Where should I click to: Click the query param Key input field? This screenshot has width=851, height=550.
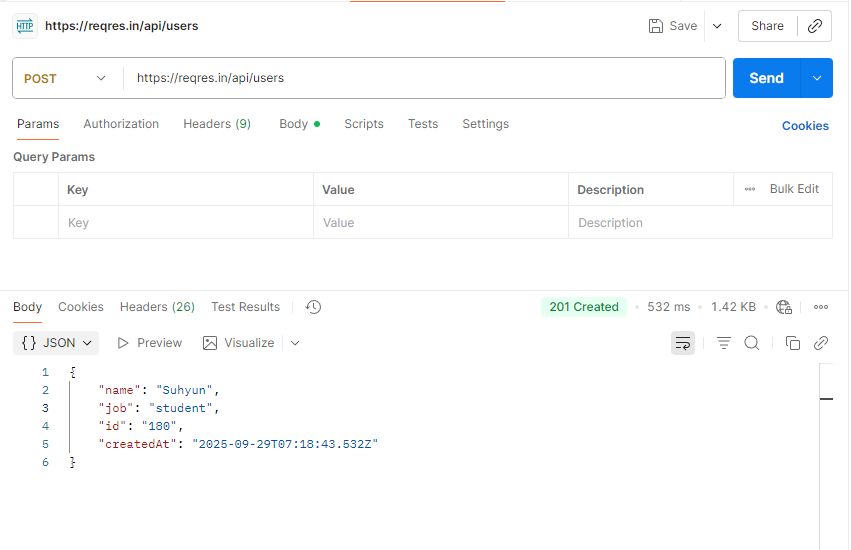click(185, 223)
